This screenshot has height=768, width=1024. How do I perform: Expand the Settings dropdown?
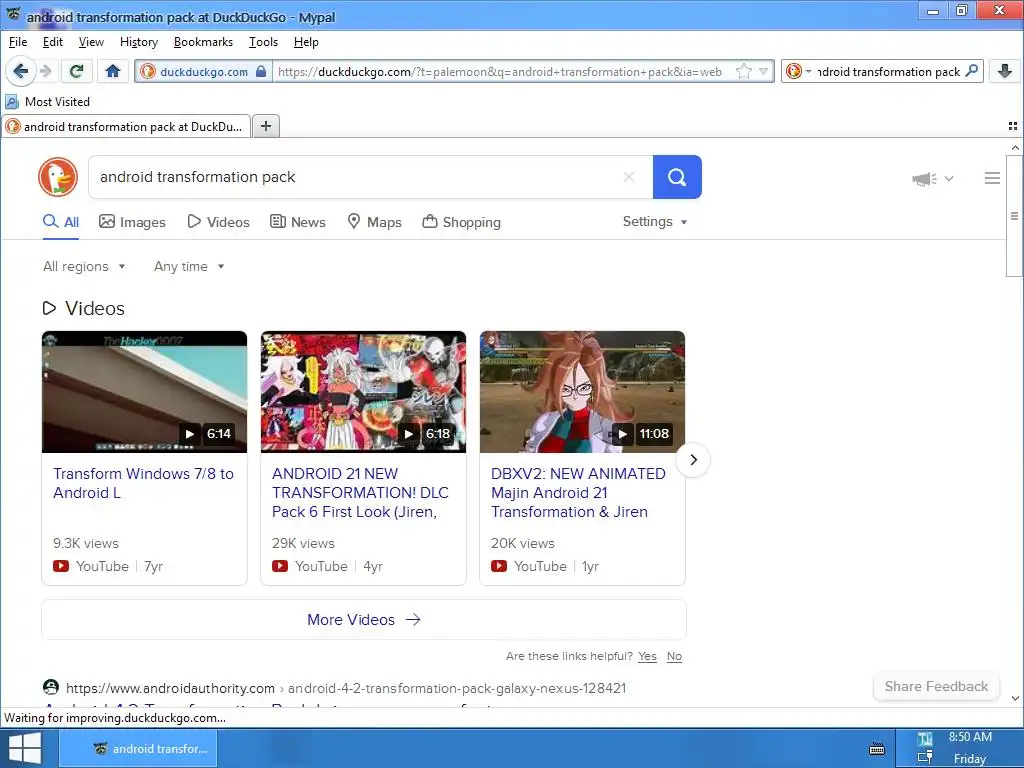(x=655, y=221)
